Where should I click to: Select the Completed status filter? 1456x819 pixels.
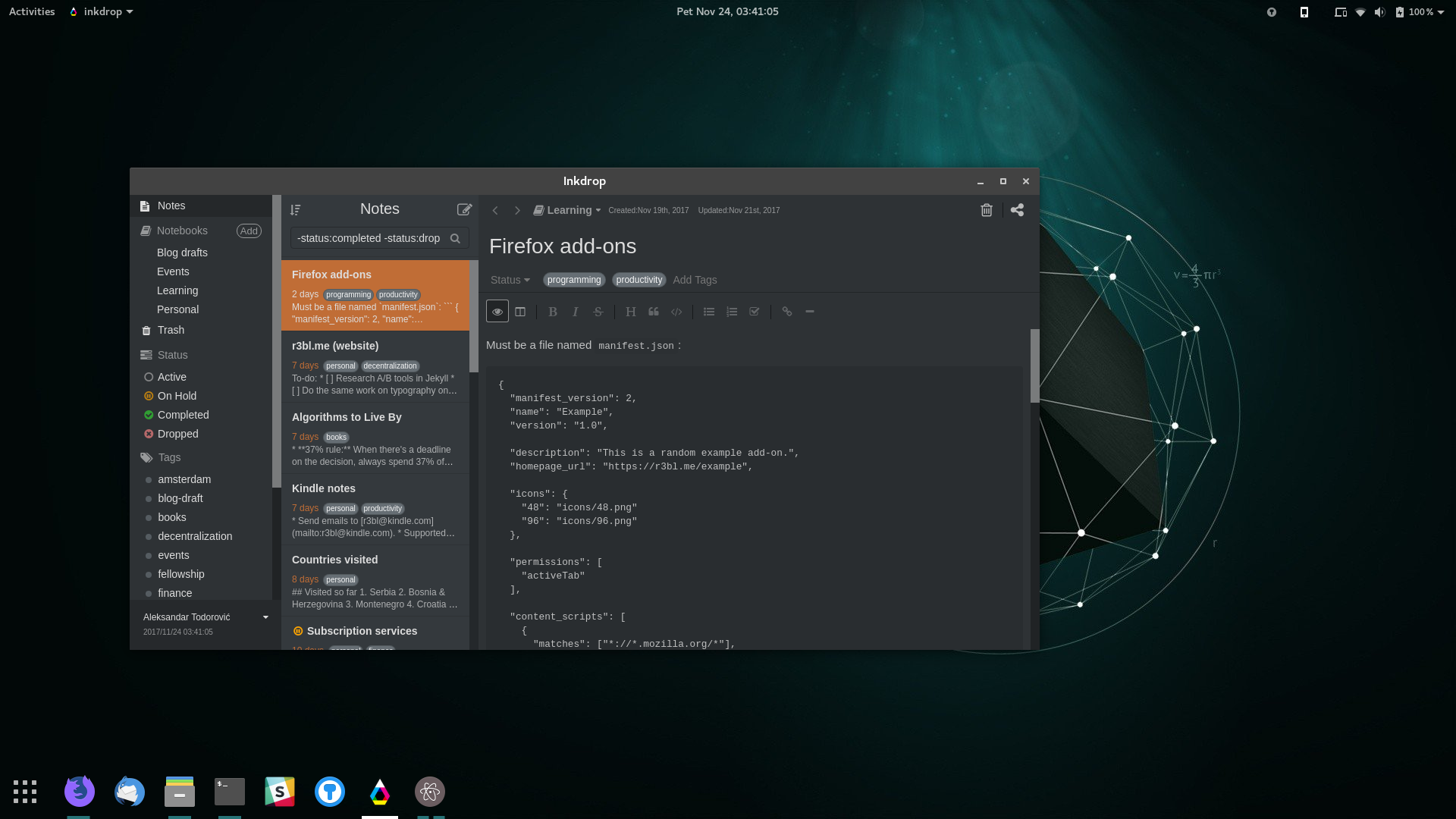pos(183,415)
